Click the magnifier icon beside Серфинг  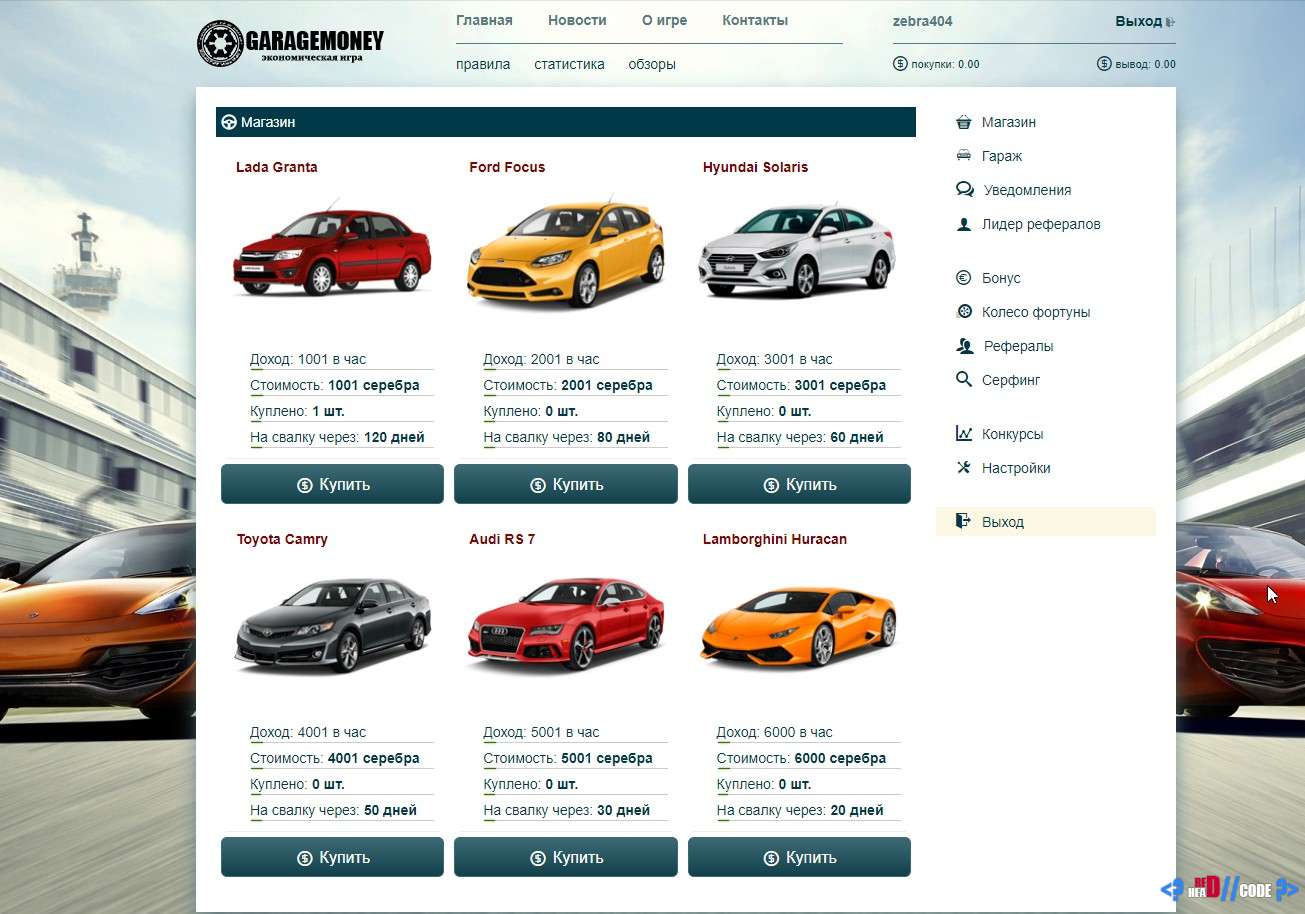963,380
